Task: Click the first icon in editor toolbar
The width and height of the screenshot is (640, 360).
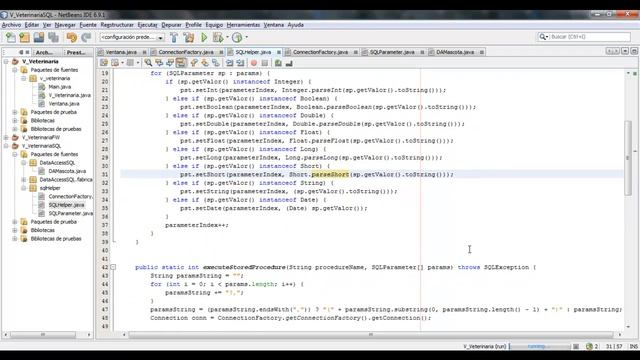Action: [x=104, y=63]
